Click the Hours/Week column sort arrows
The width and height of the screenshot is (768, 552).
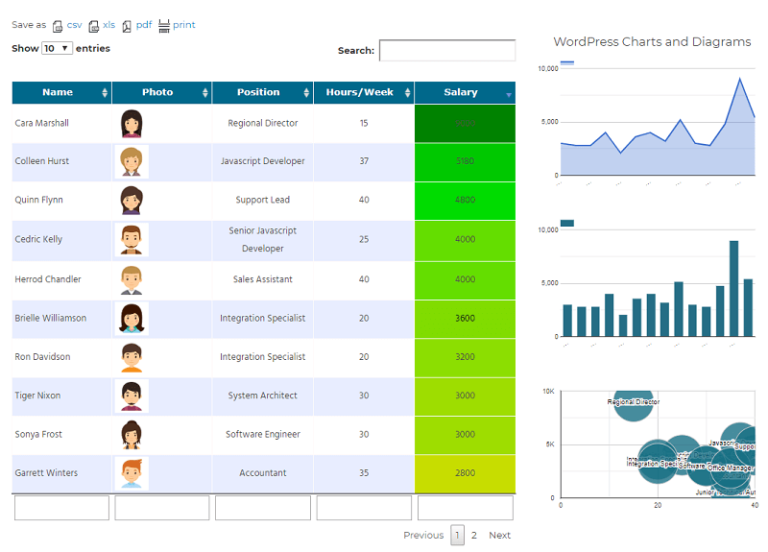coord(408,93)
